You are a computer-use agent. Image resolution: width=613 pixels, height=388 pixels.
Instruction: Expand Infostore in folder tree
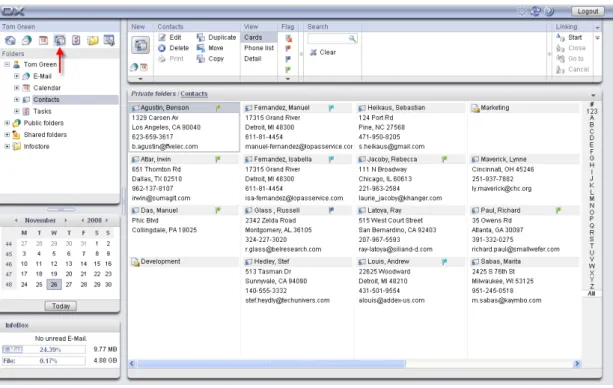click(7, 147)
